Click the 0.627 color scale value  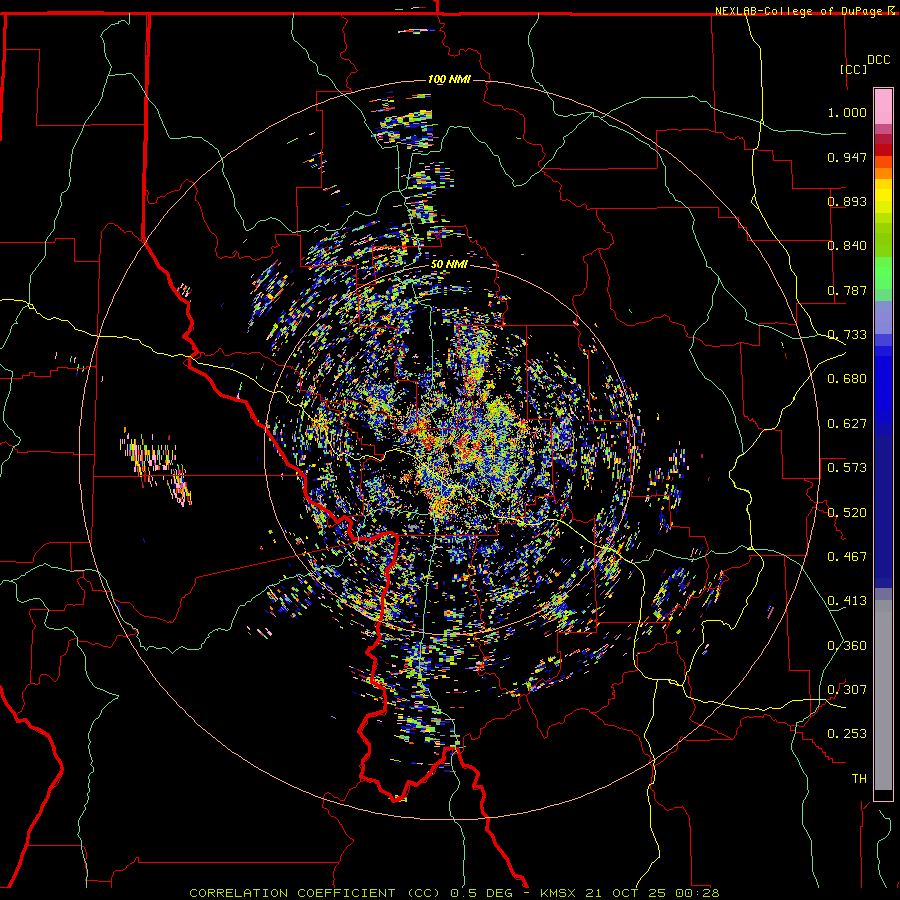[x=847, y=424]
